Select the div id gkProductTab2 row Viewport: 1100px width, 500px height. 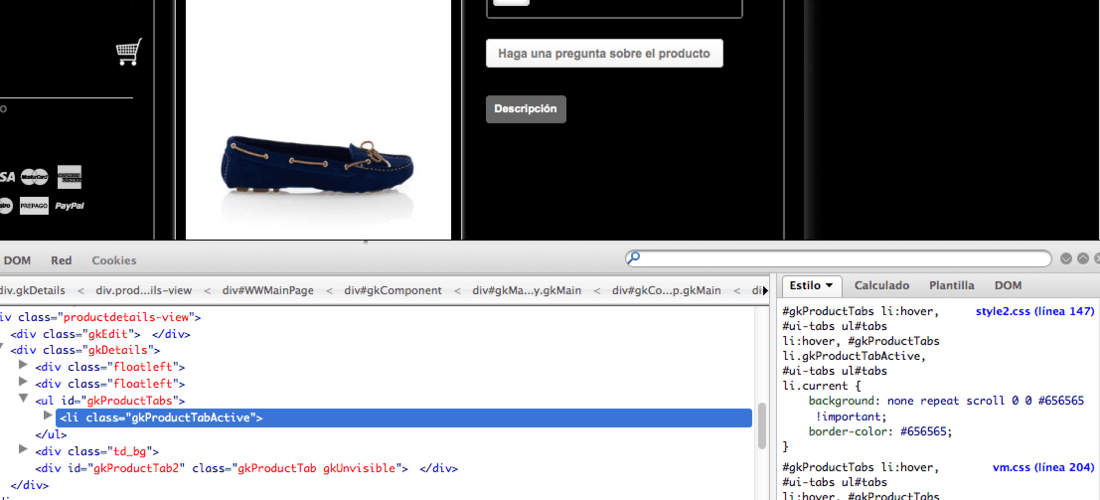click(x=246, y=468)
